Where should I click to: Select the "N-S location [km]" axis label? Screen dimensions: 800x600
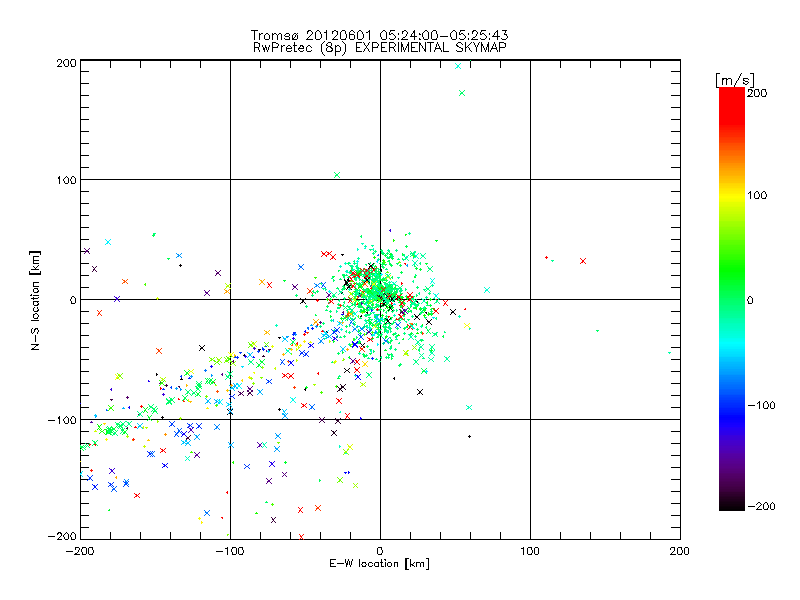tap(35, 301)
